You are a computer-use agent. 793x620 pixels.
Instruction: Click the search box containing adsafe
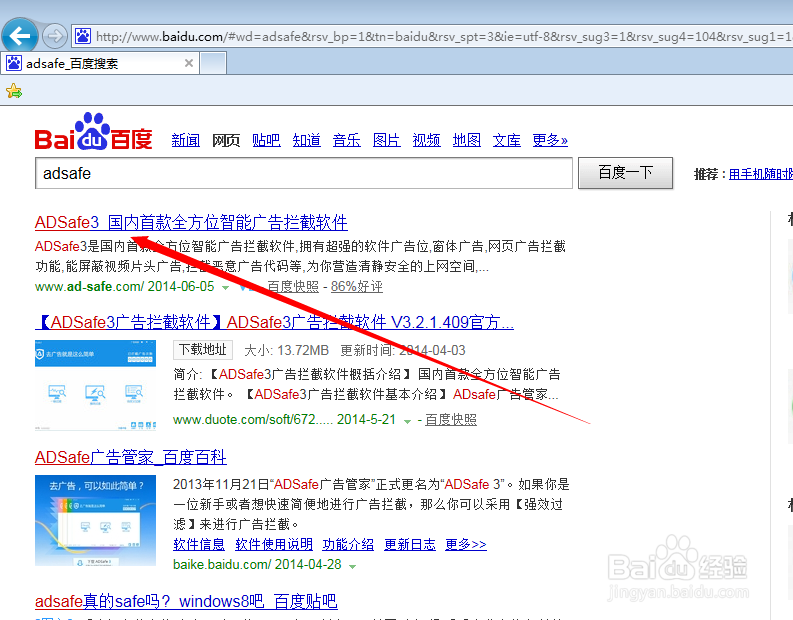pos(303,173)
